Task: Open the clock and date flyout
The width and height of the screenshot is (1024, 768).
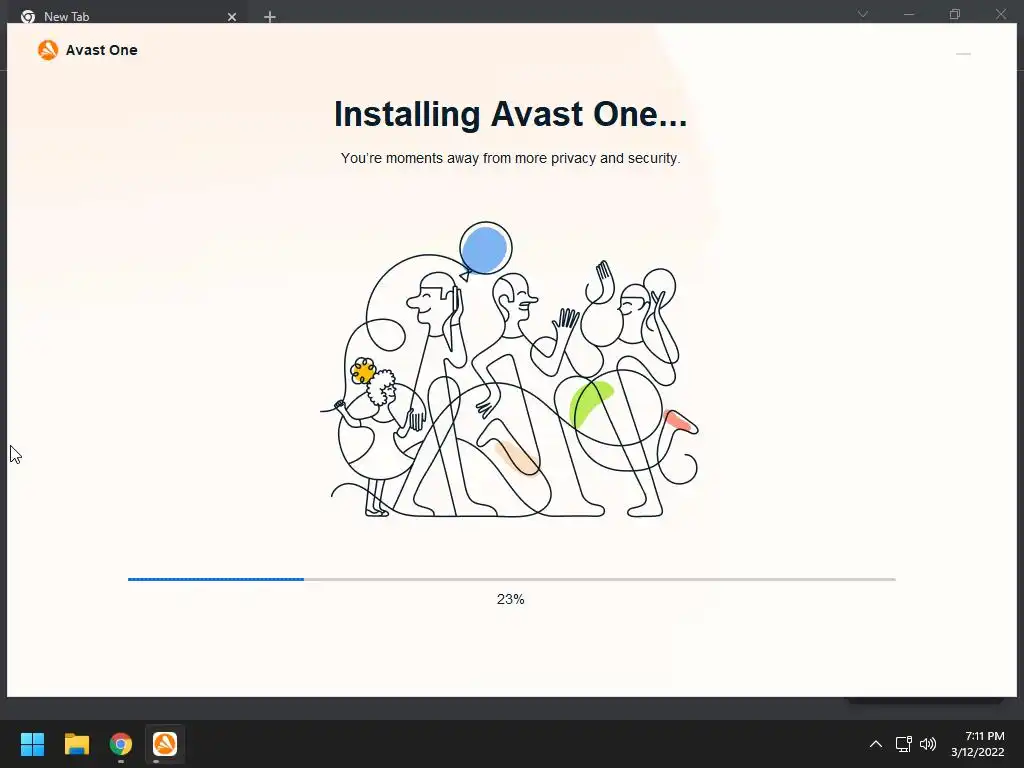Action: click(978, 744)
